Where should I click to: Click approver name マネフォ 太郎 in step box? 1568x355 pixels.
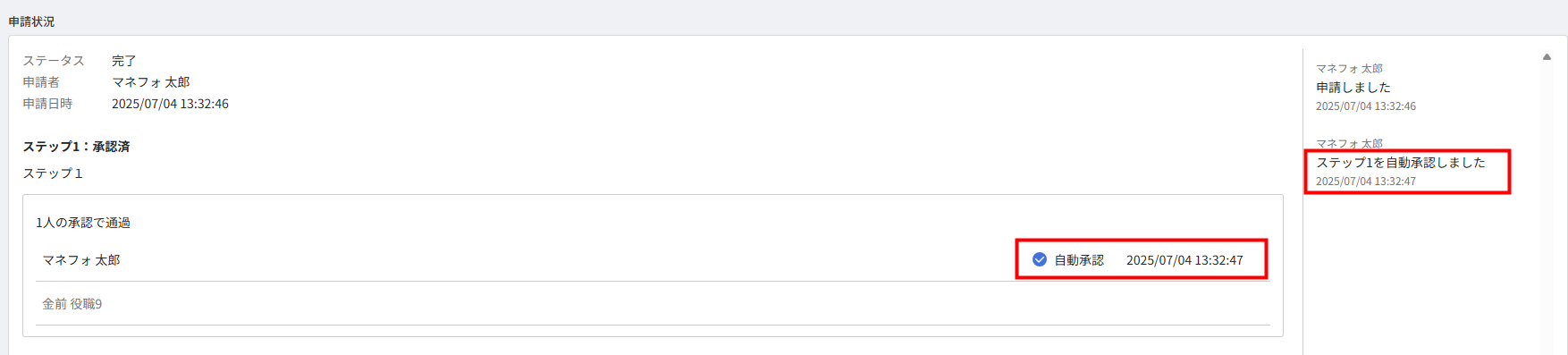(81, 260)
